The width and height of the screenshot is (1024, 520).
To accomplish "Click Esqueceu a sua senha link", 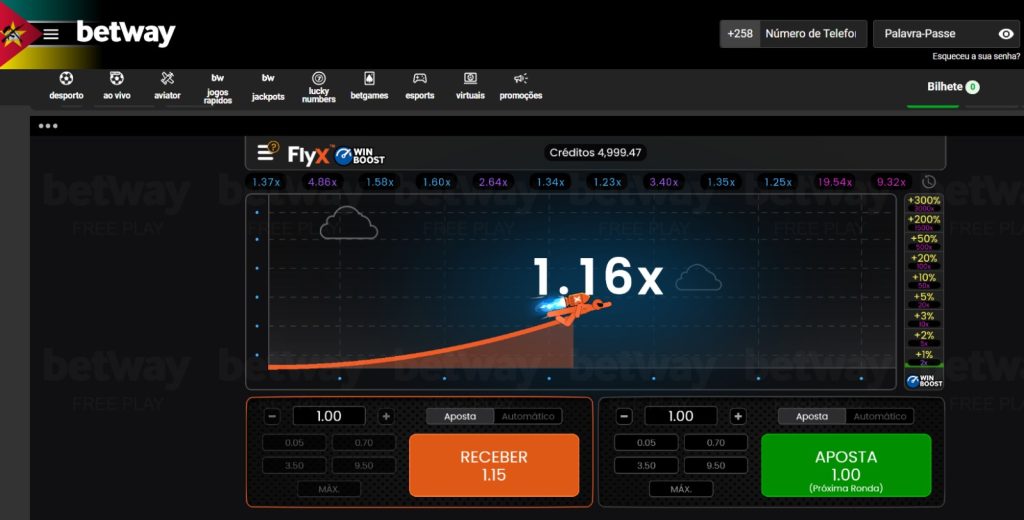I will pos(976,56).
